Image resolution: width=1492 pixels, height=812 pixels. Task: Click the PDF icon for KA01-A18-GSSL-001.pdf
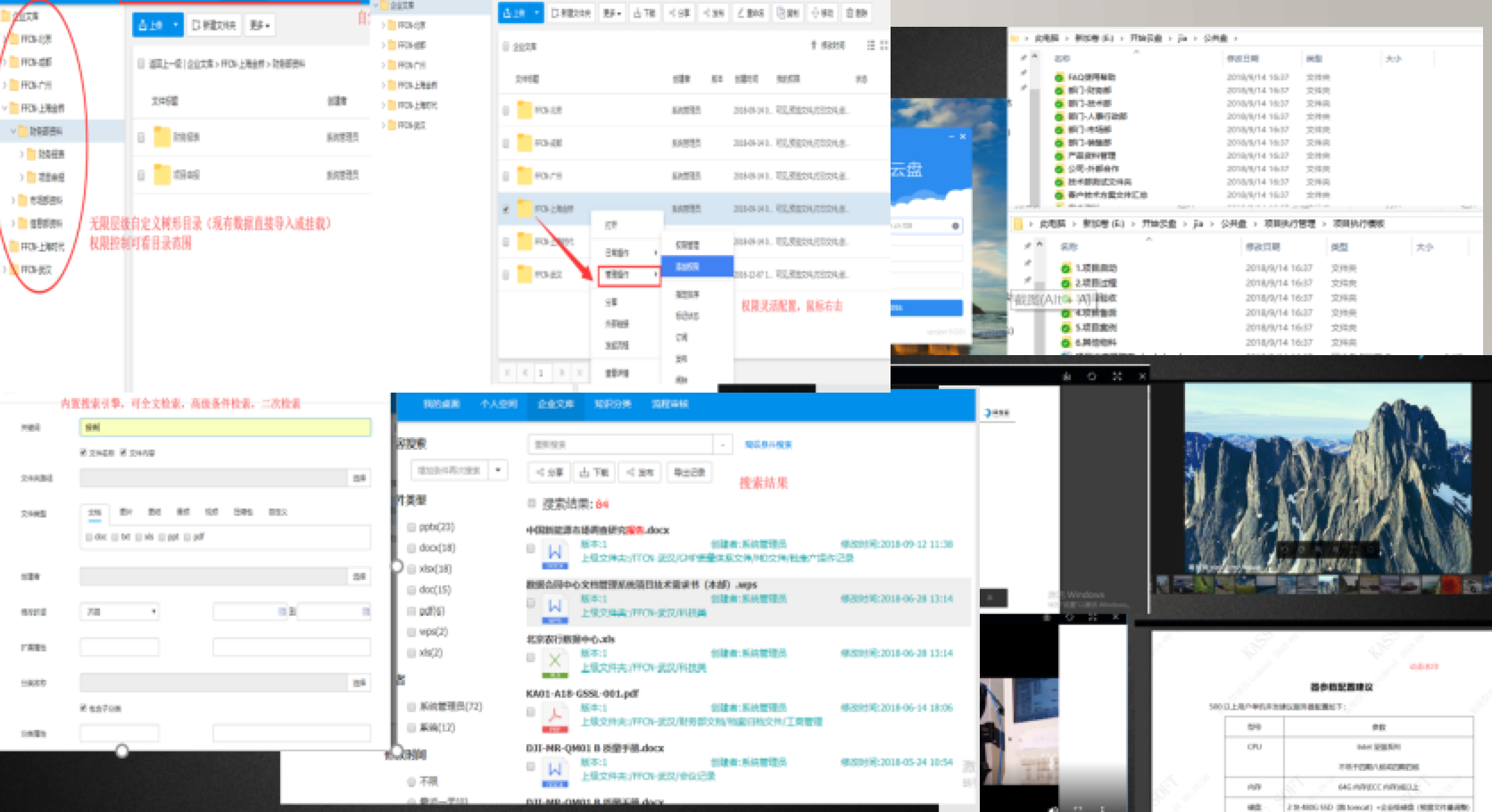click(x=554, y=717)
